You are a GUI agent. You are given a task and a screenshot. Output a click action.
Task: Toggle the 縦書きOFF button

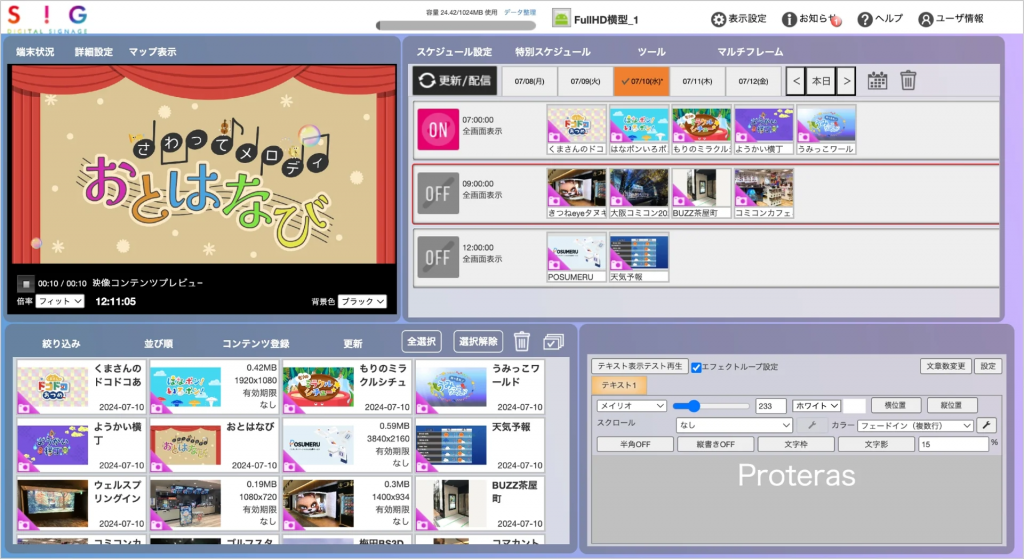[x=715, y=444]
